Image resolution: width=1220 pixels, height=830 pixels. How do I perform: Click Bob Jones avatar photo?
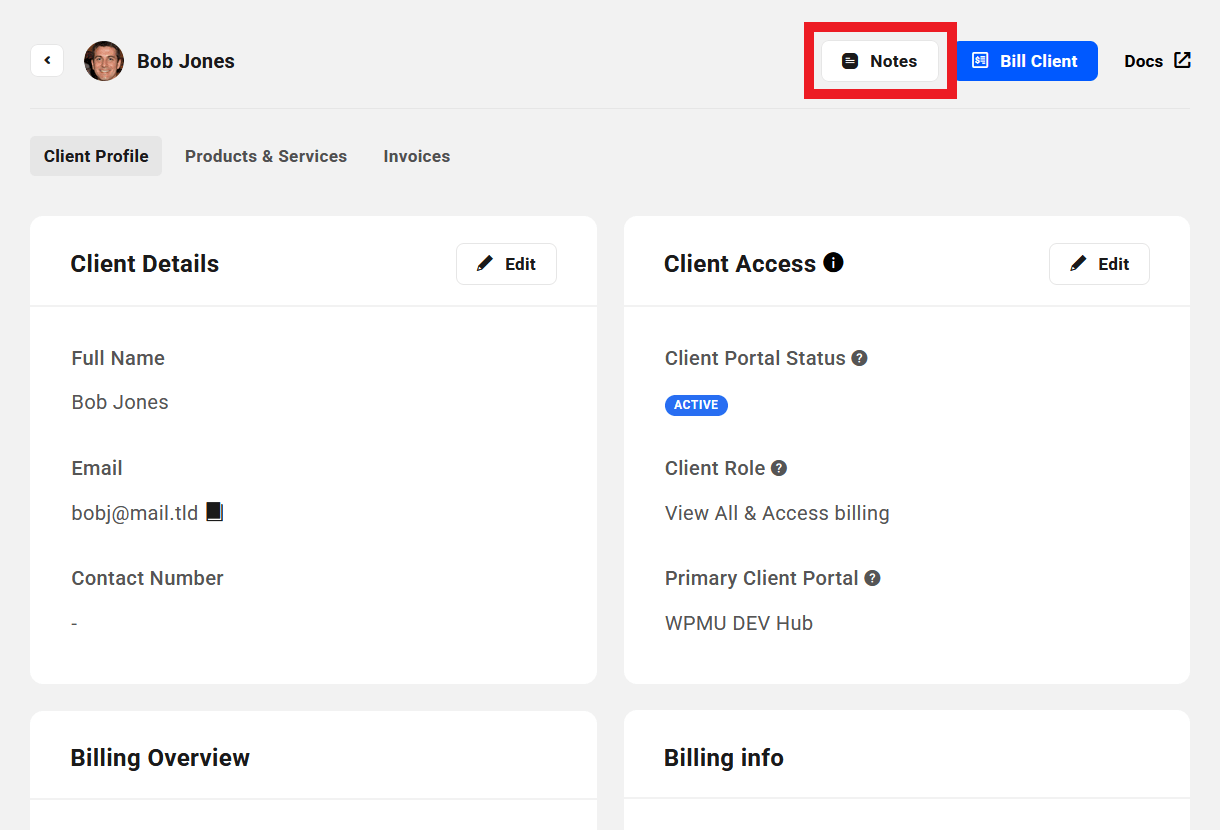(x=104, y=61)
